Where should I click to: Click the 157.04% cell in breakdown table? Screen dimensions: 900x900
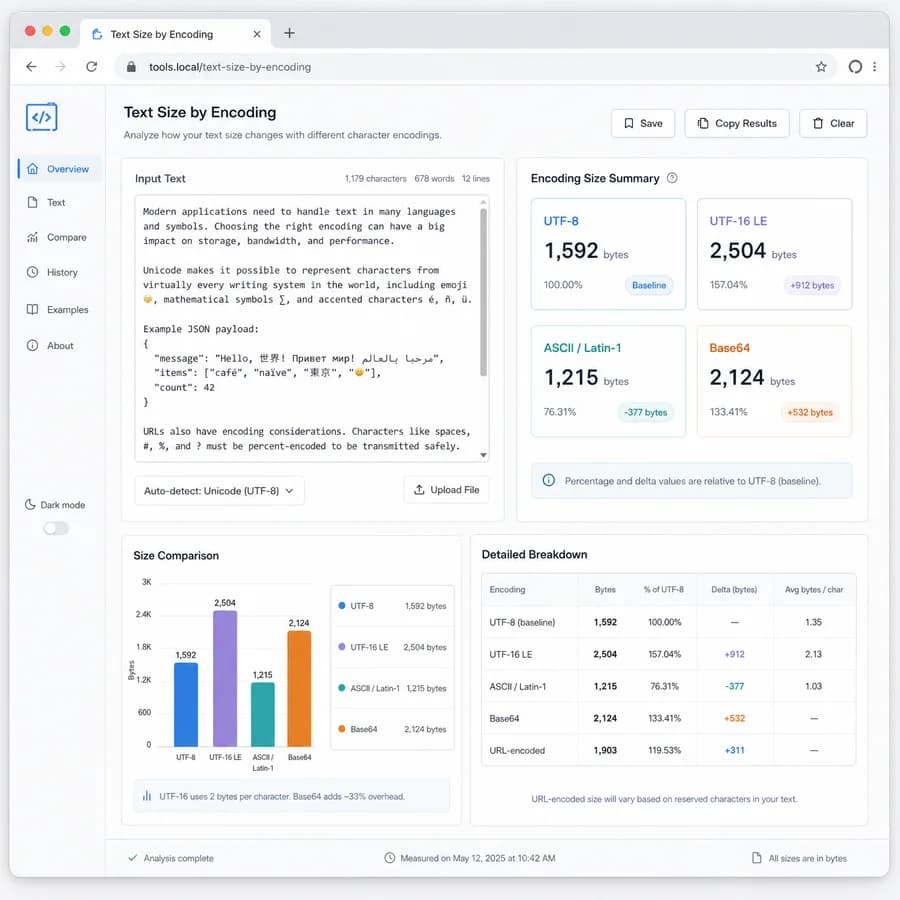[665, 654]
